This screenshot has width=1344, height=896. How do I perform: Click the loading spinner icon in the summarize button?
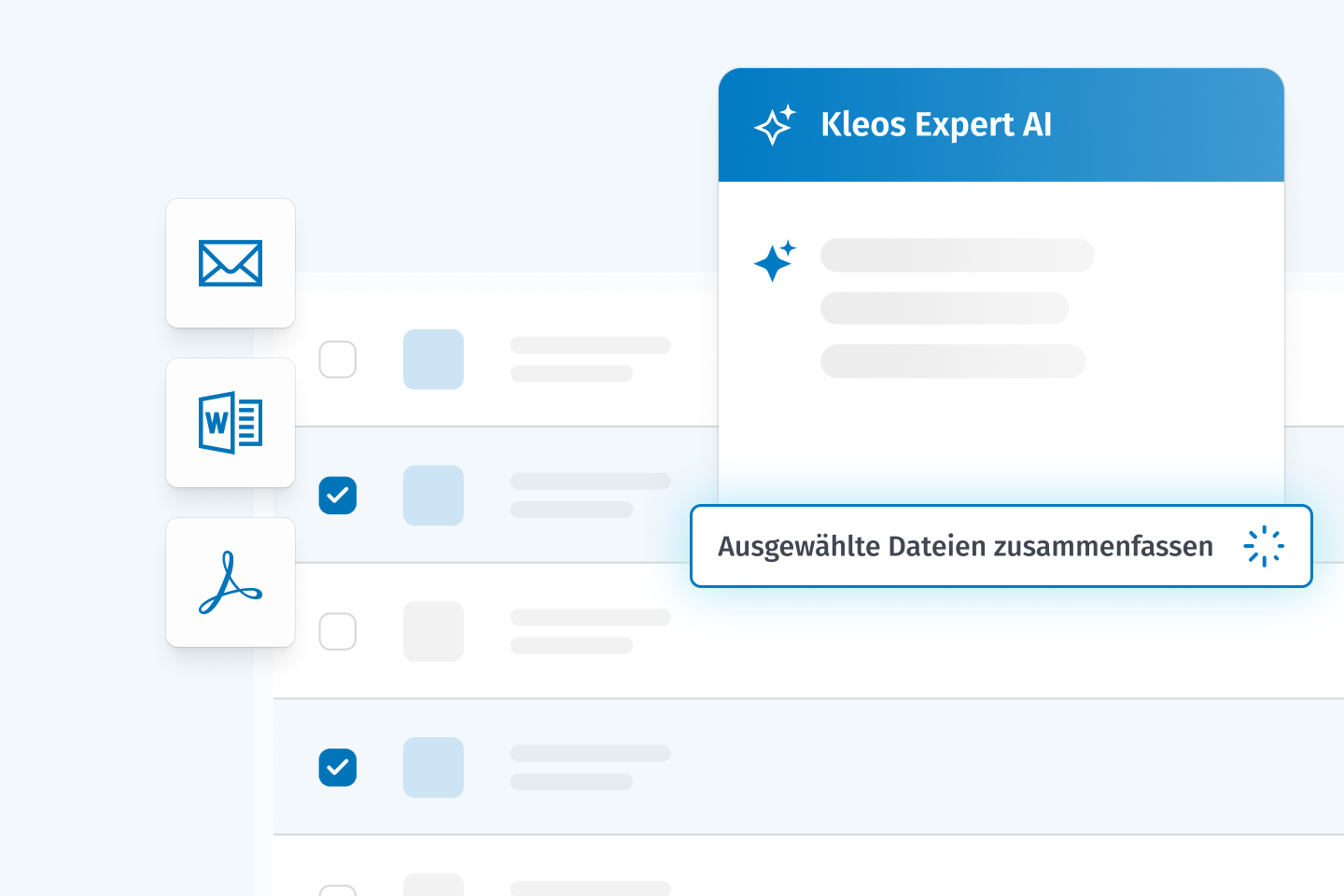(1264, 547)
